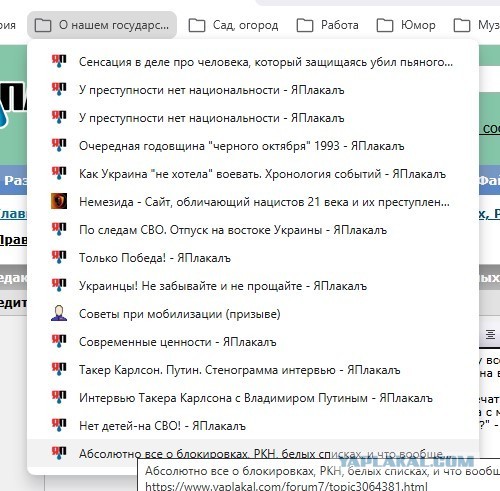
Task: Click the center-align icon in the page editor
Action: point(490,334)
